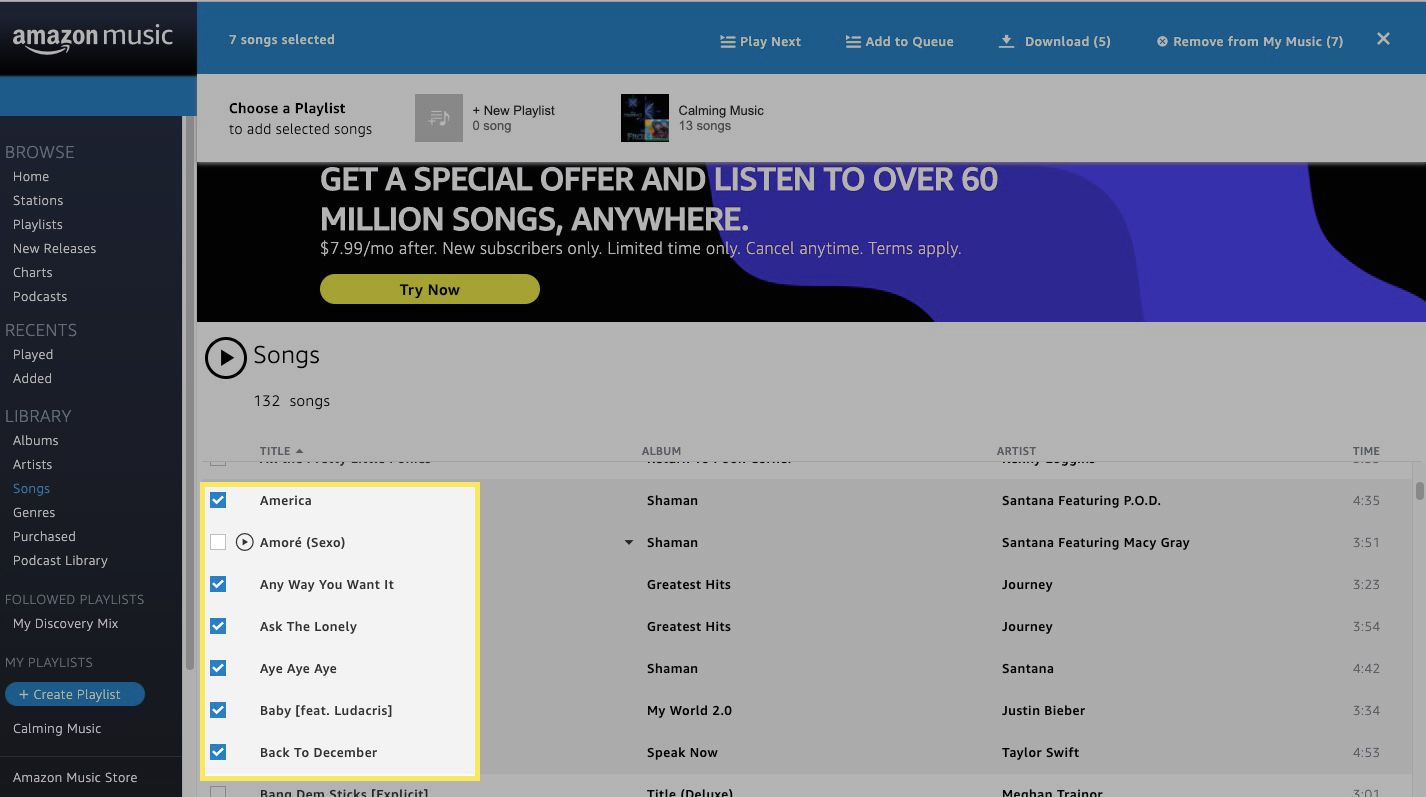The width and height of the screenshot is (1426, 797).
Task: Go to Home in the Browse menu
Action: [31, 176]
